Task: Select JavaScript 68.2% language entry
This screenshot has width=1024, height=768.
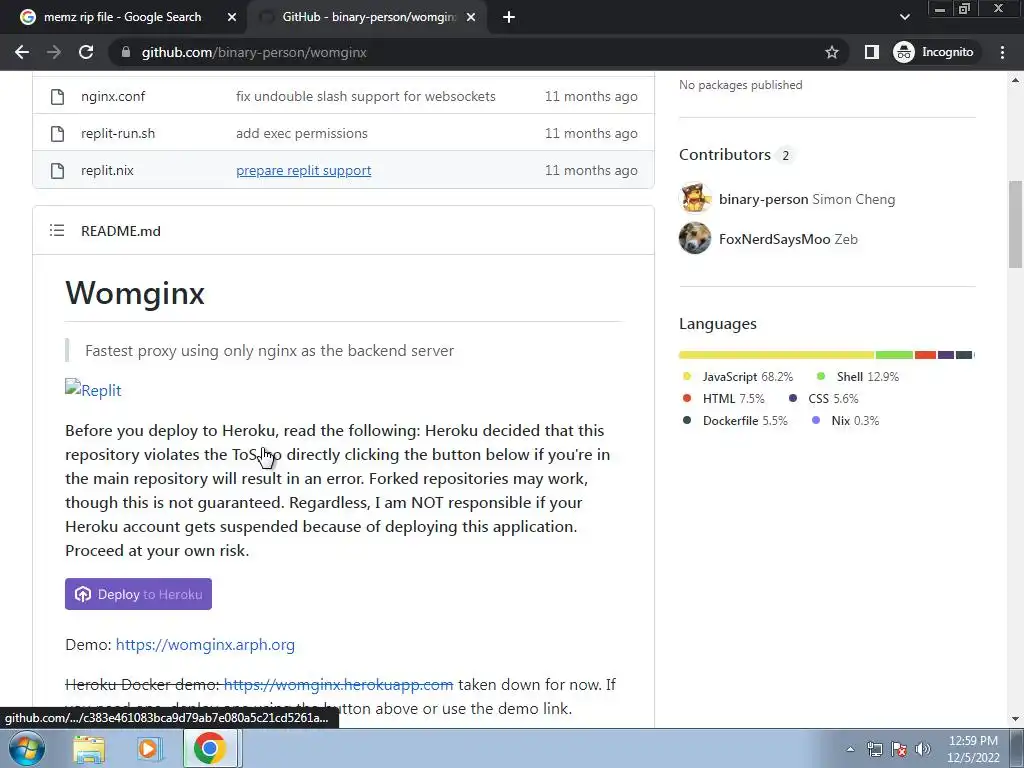Action: (738, 377)
